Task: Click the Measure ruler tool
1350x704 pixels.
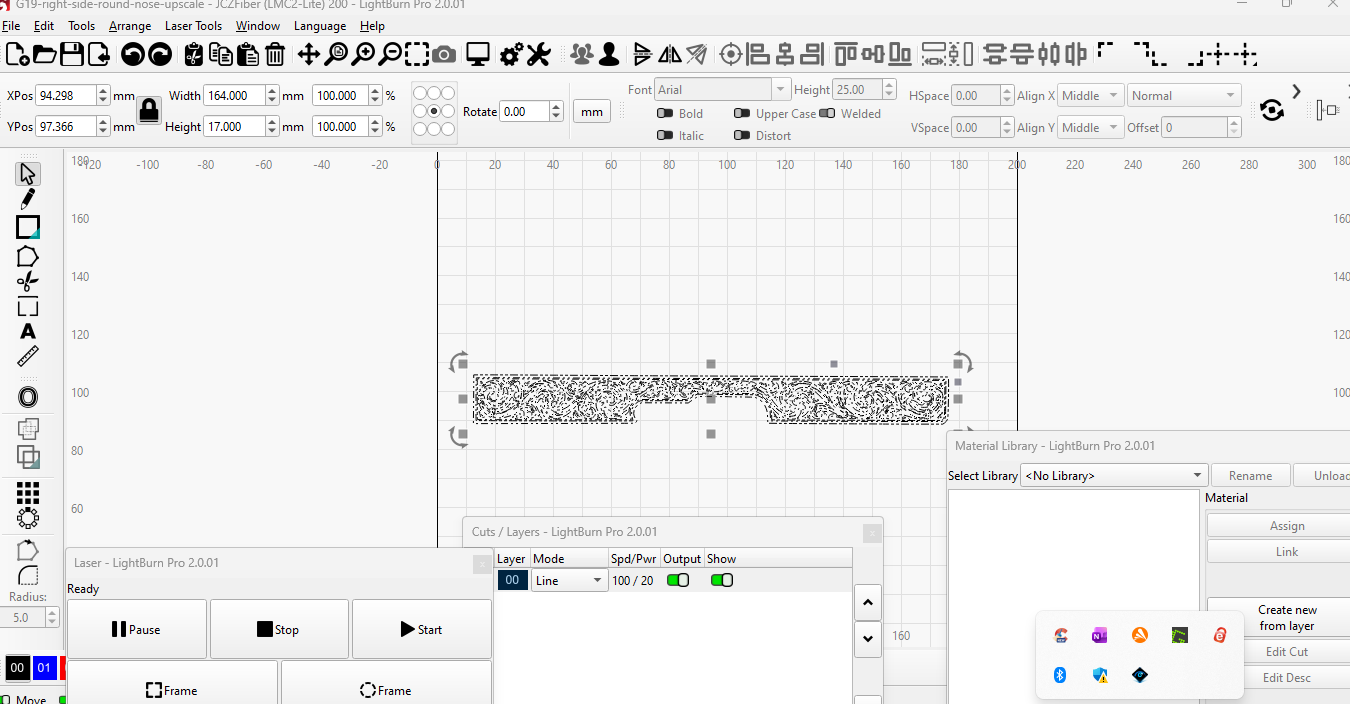Action: coord(28,357)
